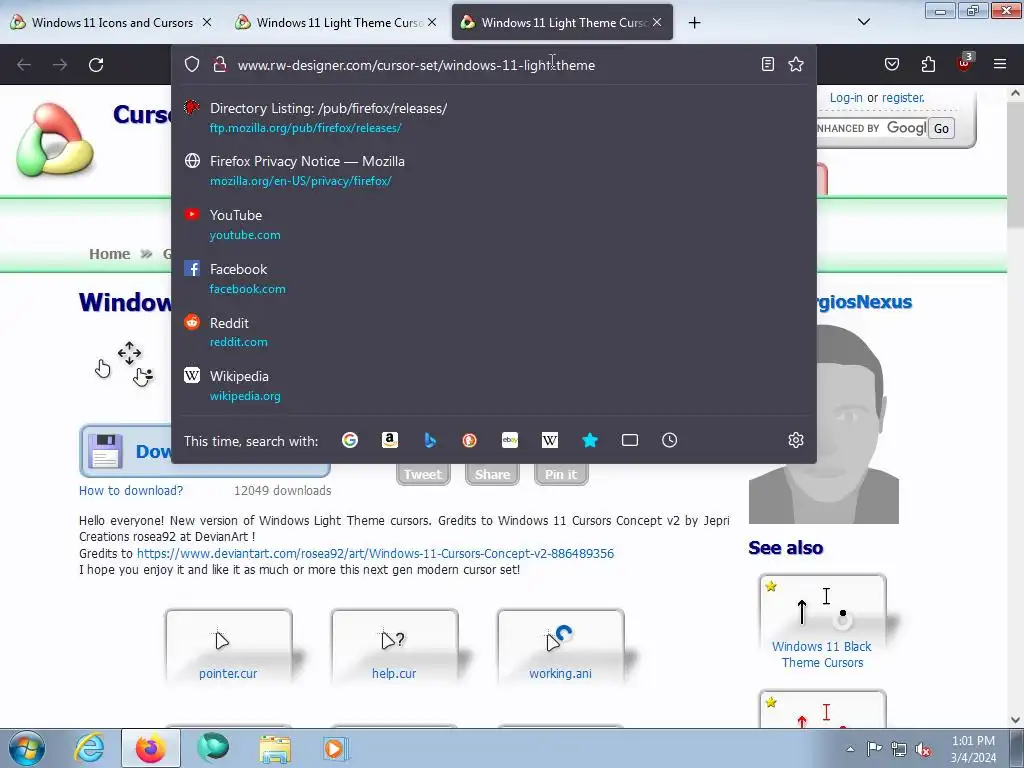Open the network tray icon
Screen dimensions: 1024x768
coord(899,749)
